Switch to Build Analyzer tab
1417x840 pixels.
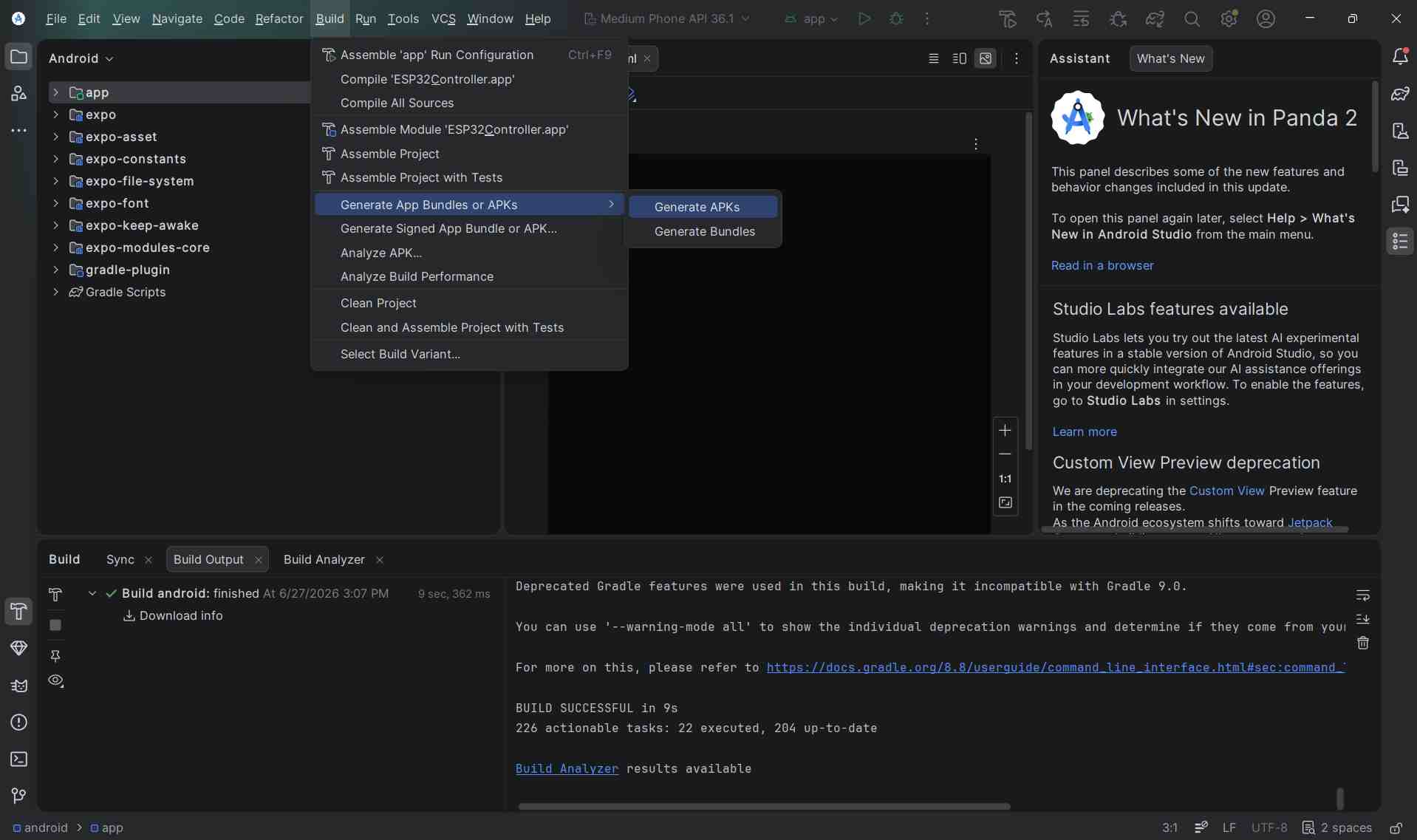coord(324,559)
